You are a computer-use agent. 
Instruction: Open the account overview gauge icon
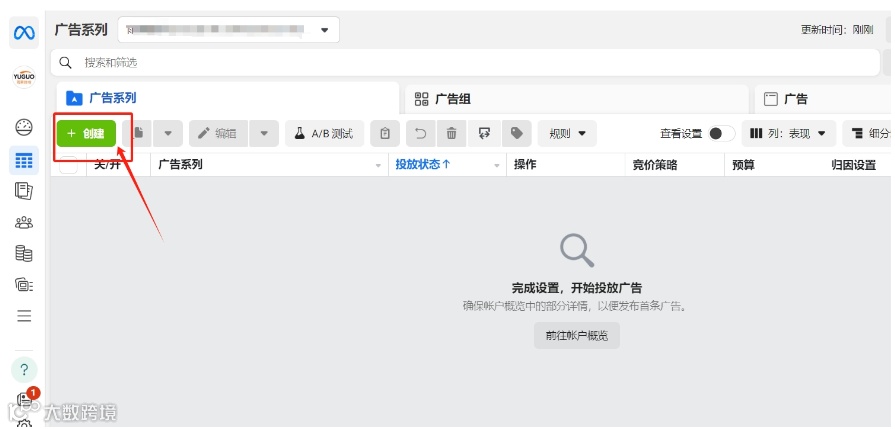[x=24, y=127]
